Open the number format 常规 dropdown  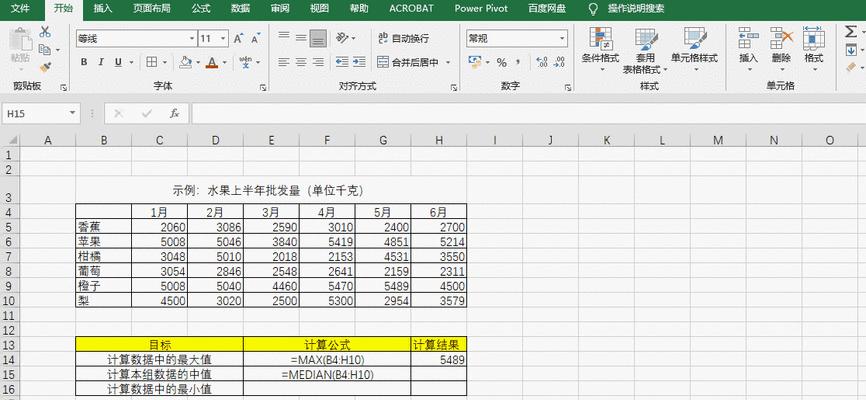coord(562,39)
